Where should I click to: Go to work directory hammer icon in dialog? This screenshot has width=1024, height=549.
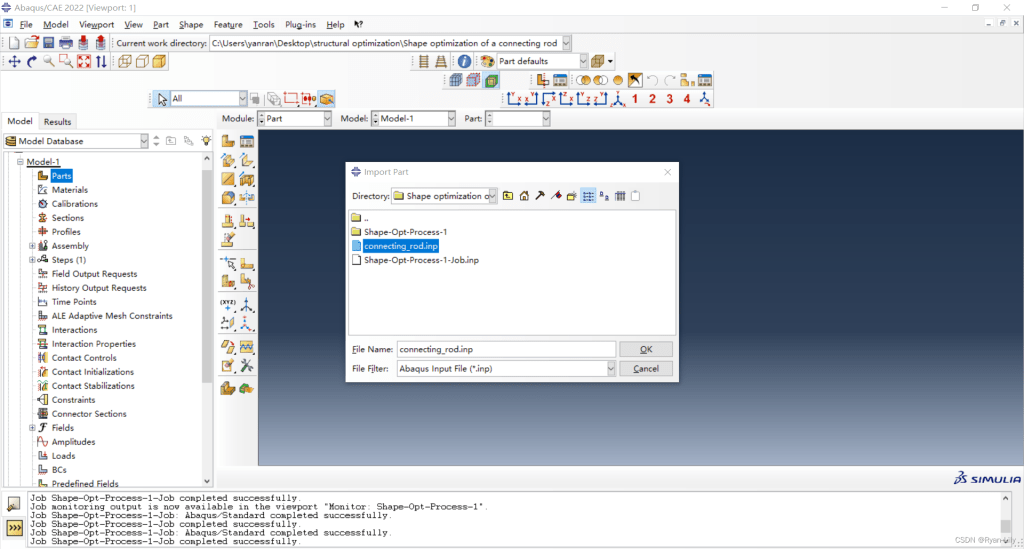pos(540,196)
